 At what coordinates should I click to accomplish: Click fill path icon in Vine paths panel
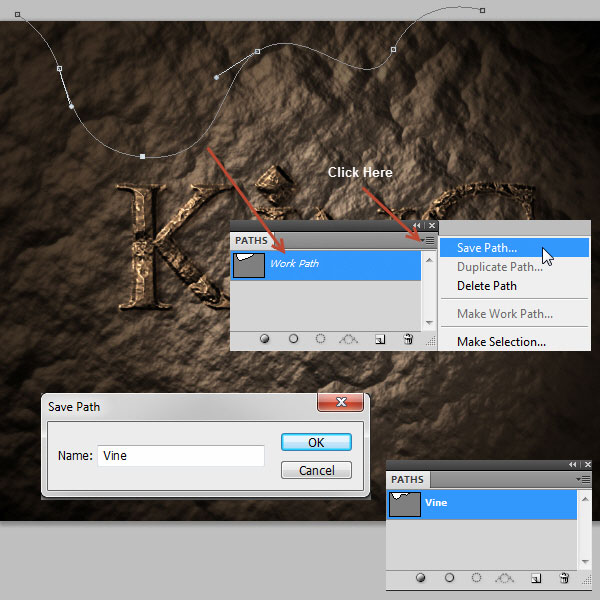pyautogui.click(x=420, y=577)
